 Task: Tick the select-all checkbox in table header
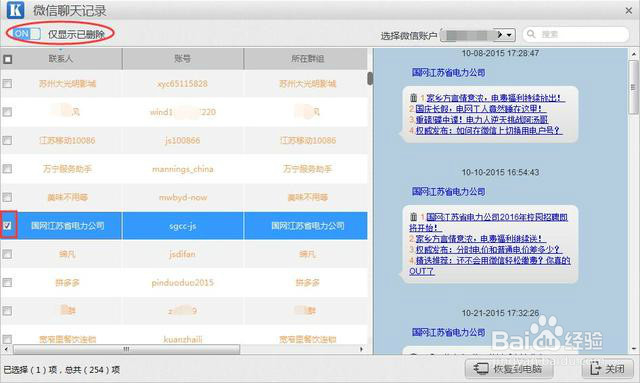pos(7,59)
